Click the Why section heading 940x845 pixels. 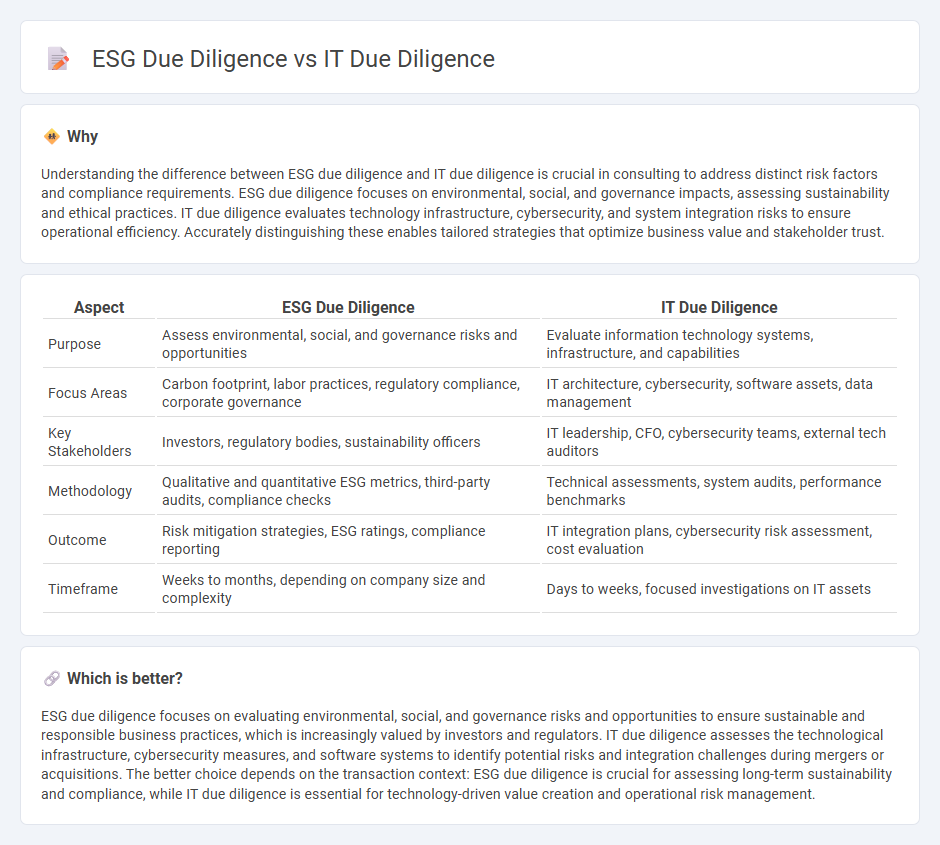pos(82,137)
